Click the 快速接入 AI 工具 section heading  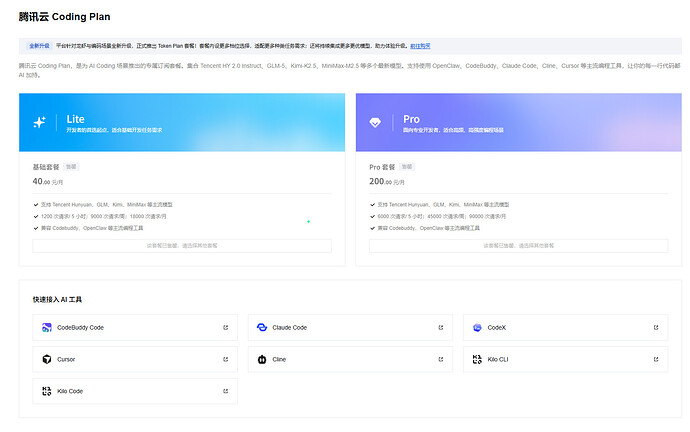point(57,300)
